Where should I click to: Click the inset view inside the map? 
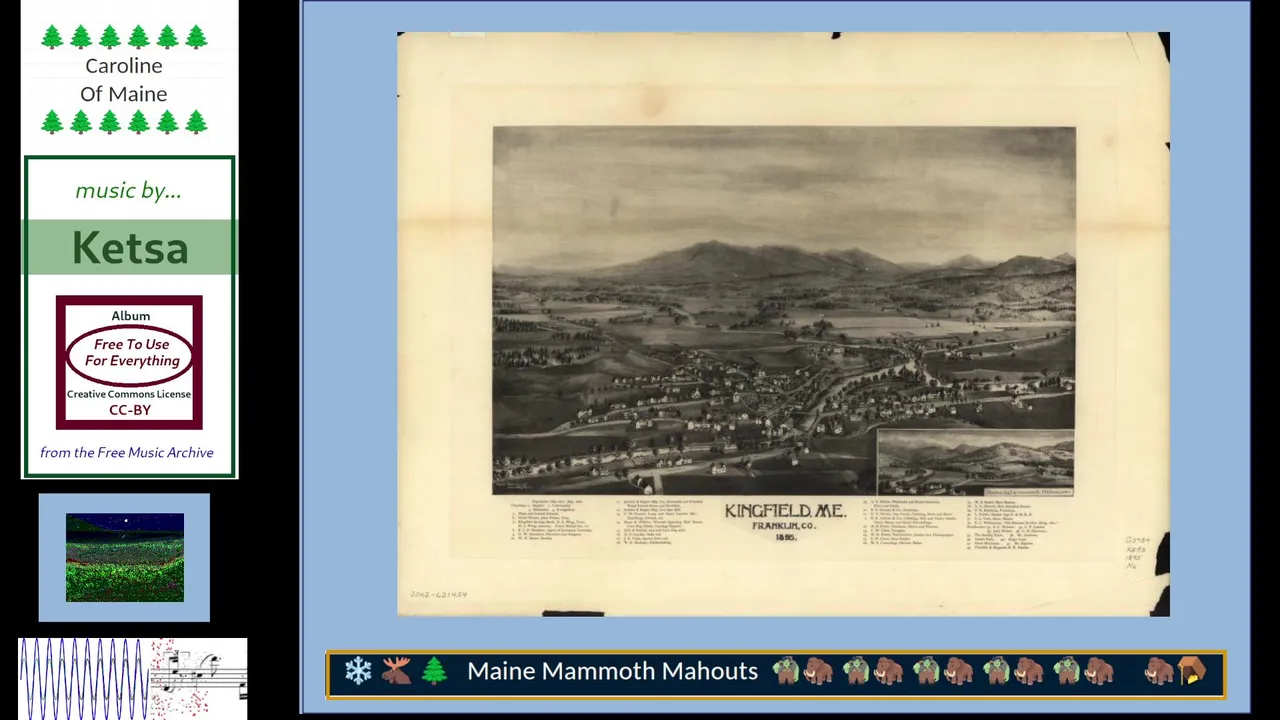(976, 463)
